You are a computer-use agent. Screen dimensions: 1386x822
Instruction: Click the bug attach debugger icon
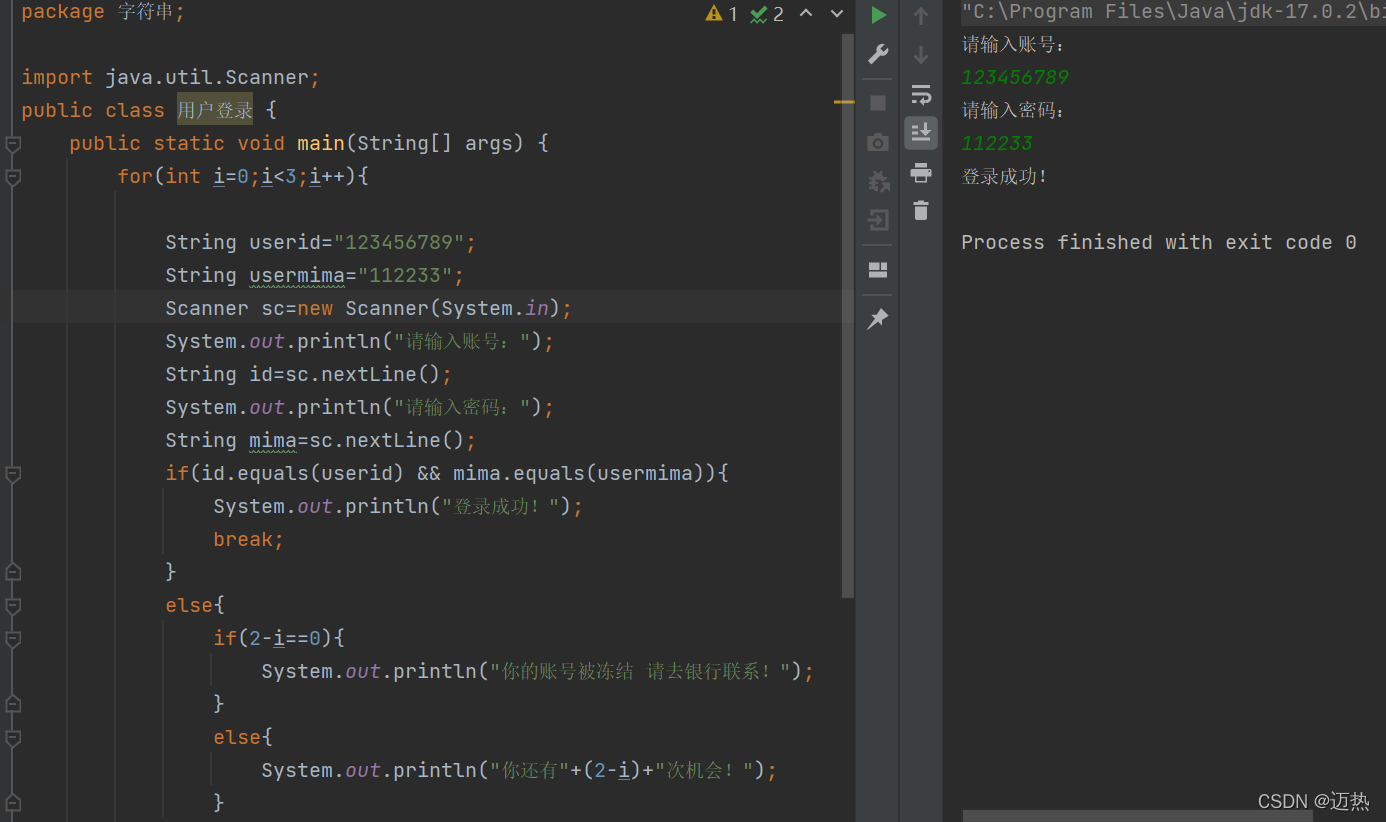pos(878,181)
